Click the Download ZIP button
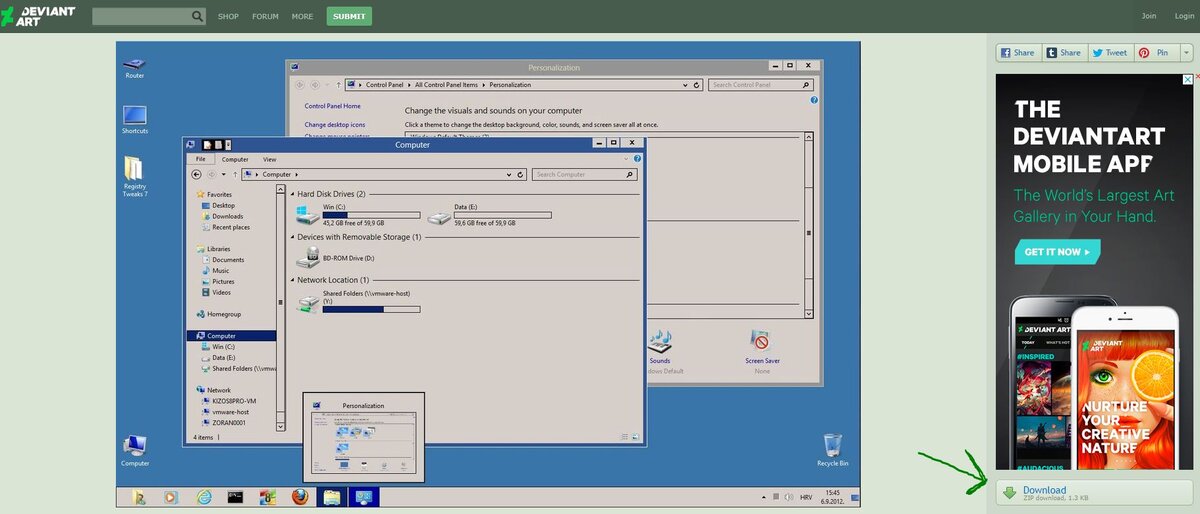Image resolution: width=1200 pixels, height=514 pixels. [x=1094, y=492]
